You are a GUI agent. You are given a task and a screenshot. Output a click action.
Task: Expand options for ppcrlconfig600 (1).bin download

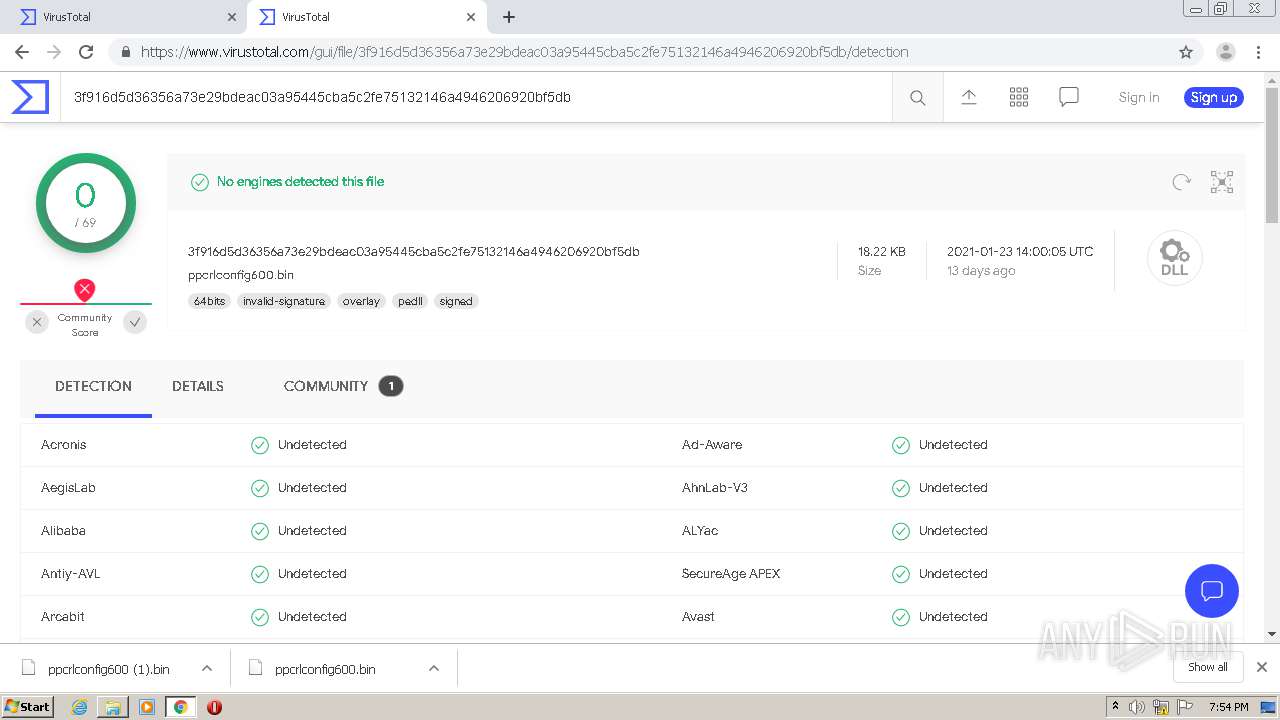pyautogui.click(x=207, y=668)
